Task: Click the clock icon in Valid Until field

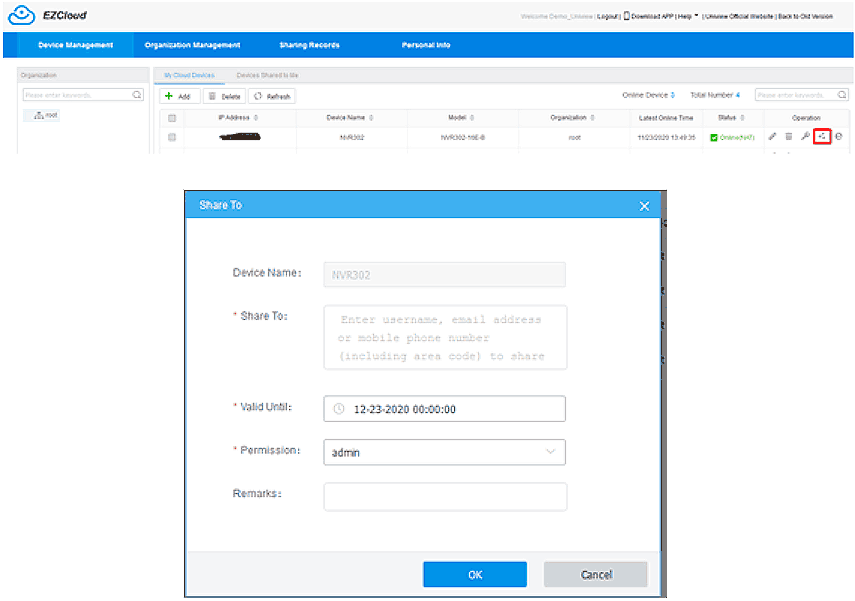Action: pos(339,409)
